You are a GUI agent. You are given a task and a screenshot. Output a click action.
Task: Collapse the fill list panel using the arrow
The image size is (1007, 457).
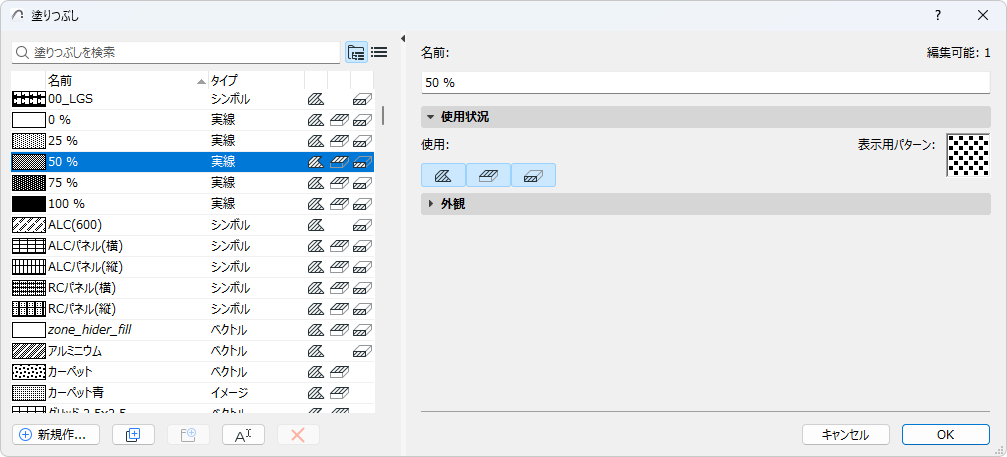pos(403,39)
